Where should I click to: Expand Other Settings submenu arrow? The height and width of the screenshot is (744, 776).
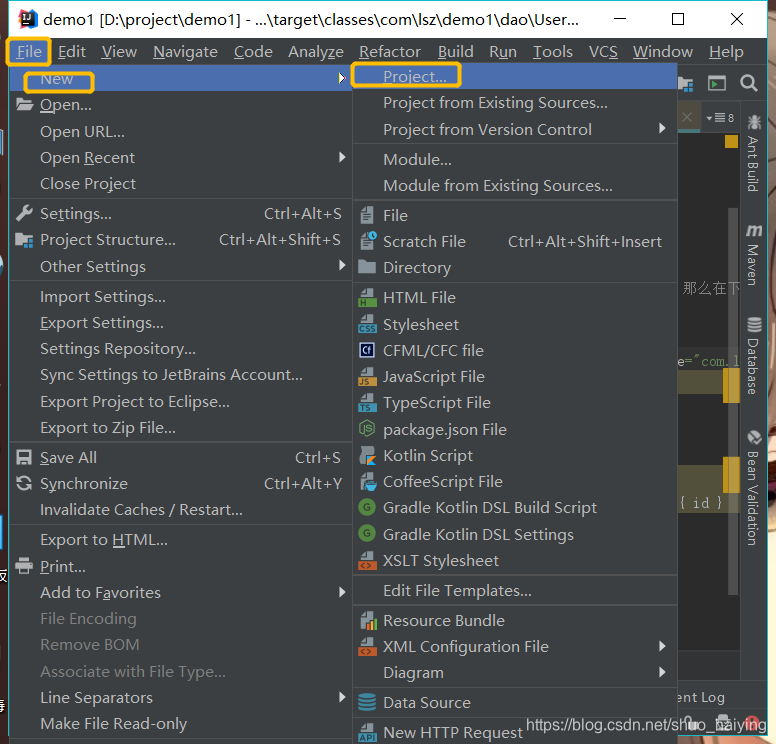341,265
